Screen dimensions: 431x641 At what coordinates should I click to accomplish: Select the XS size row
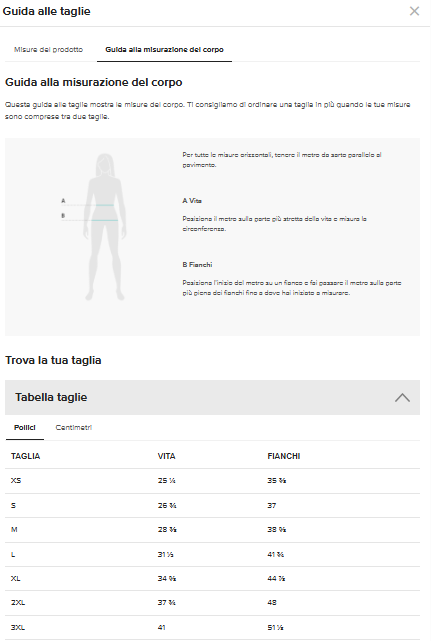[212, 481]
